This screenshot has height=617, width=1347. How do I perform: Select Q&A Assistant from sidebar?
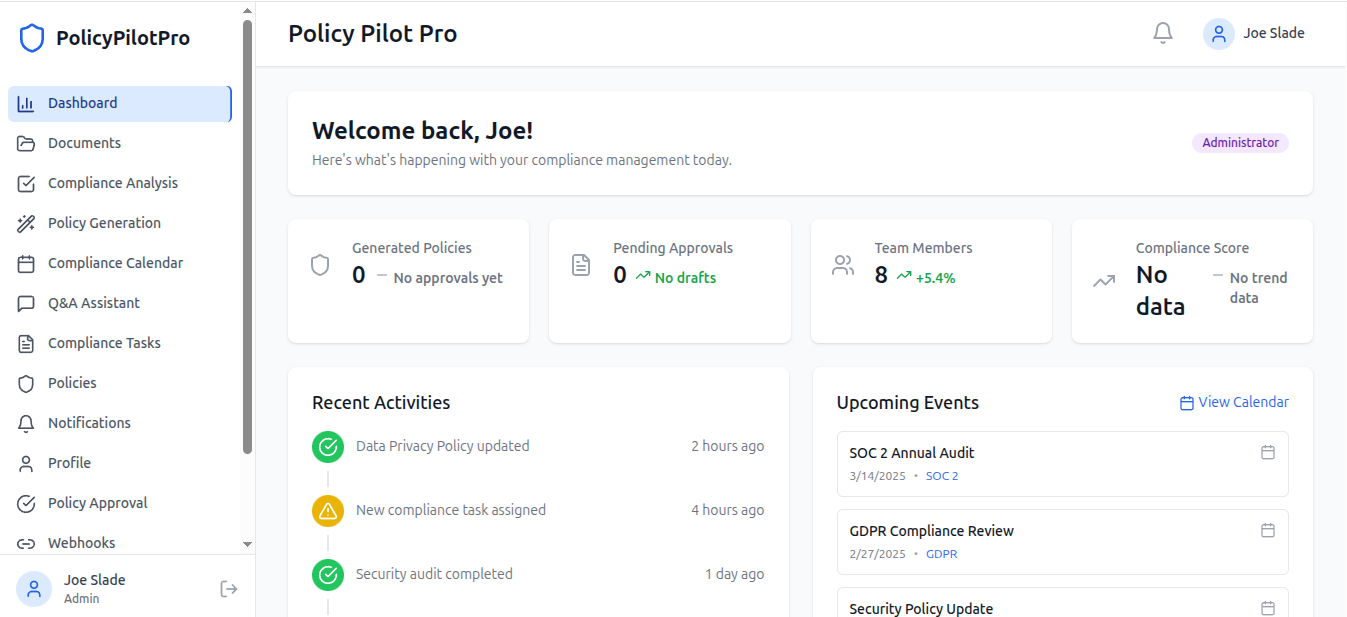[94, 303]
